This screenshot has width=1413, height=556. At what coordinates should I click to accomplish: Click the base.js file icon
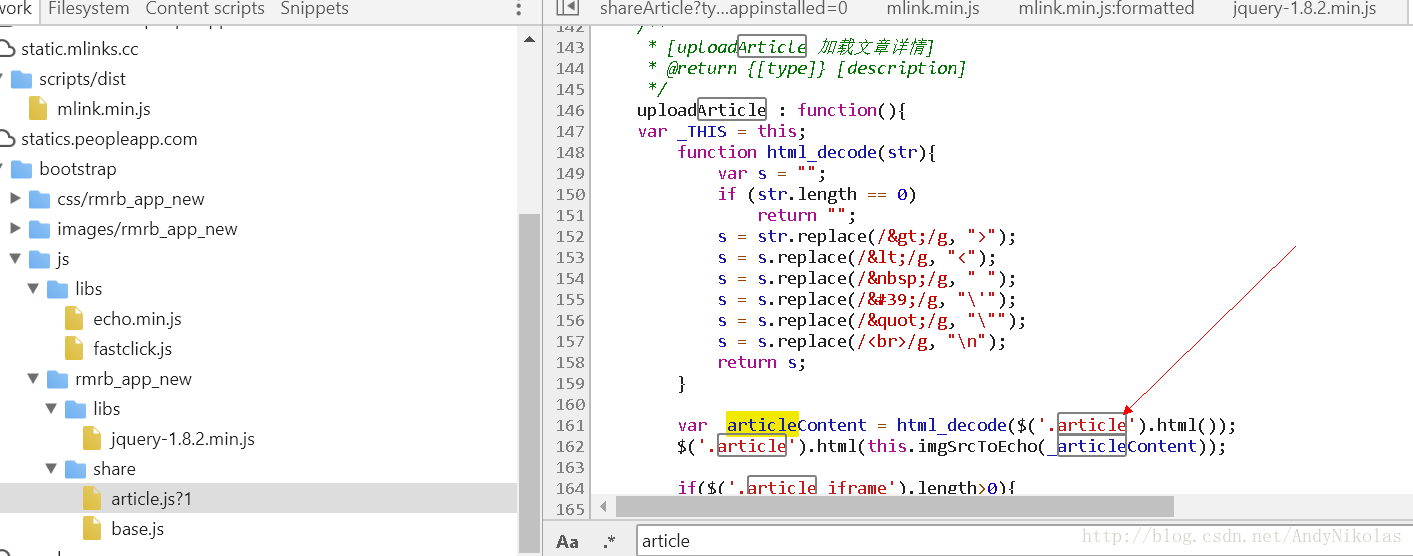(x=93, y=529)
